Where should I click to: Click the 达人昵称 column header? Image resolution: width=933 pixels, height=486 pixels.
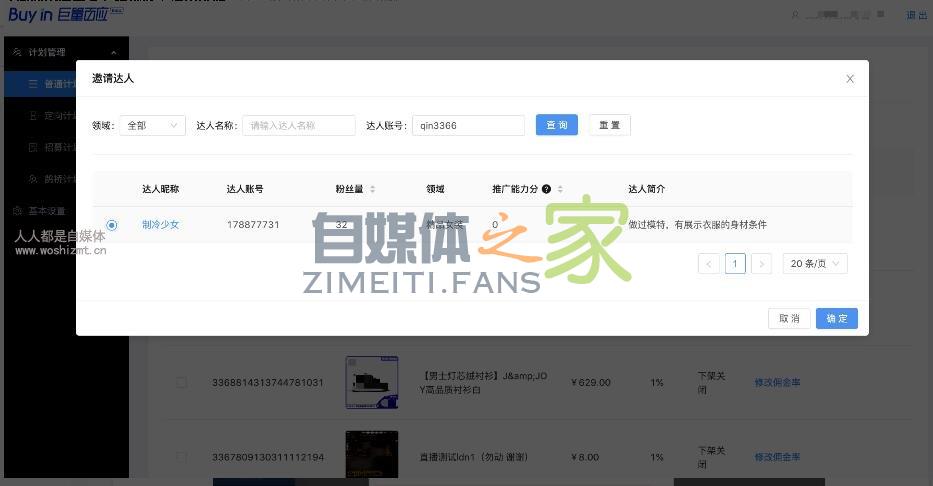[x=160, y=189]
